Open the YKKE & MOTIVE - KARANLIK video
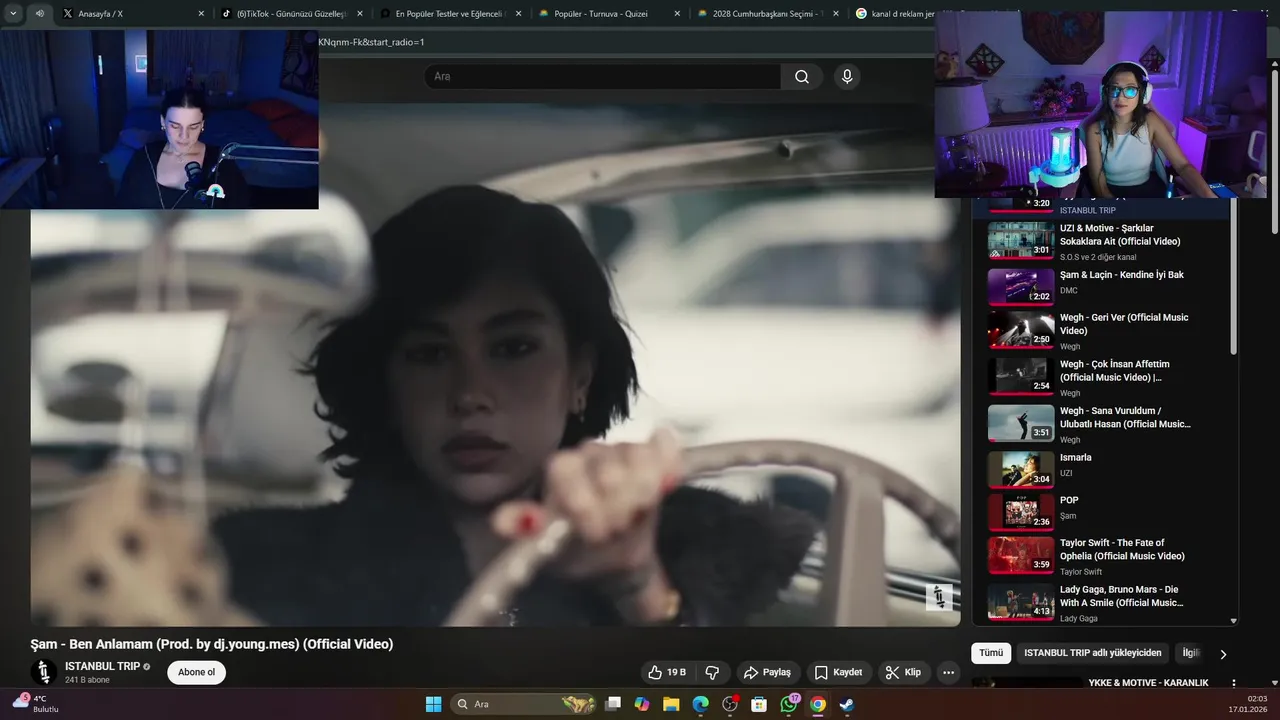This screenshot has height=720, width=1280. 1148,683
